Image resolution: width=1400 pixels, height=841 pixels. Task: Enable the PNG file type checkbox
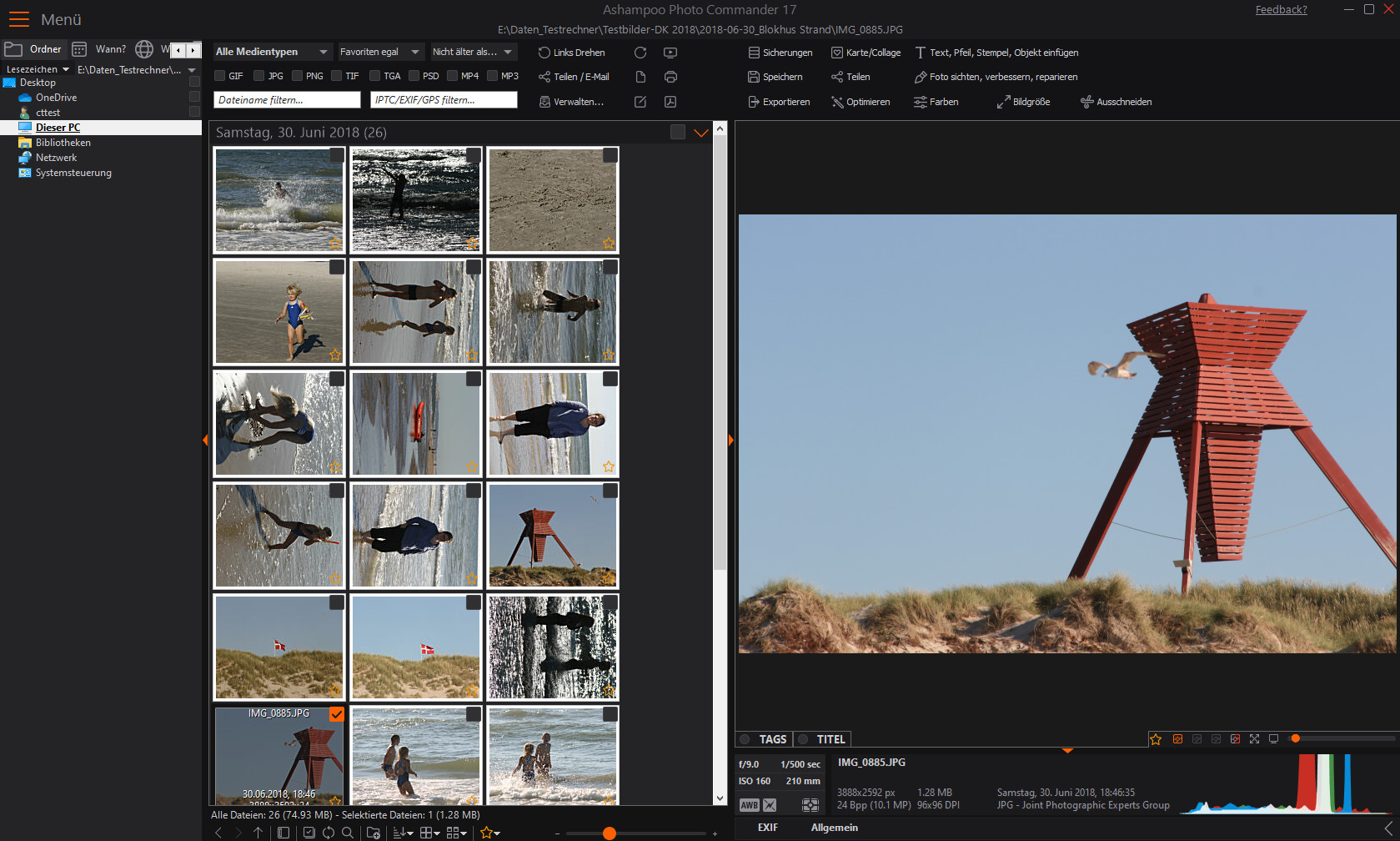[x=298, y=76]
